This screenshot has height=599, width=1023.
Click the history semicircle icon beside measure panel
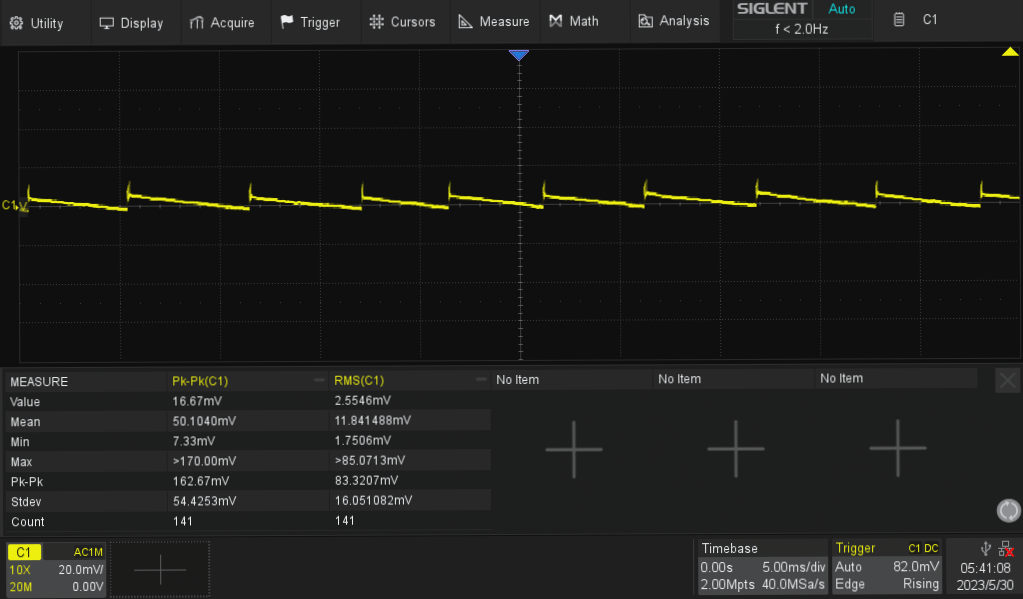[1008, 511]
